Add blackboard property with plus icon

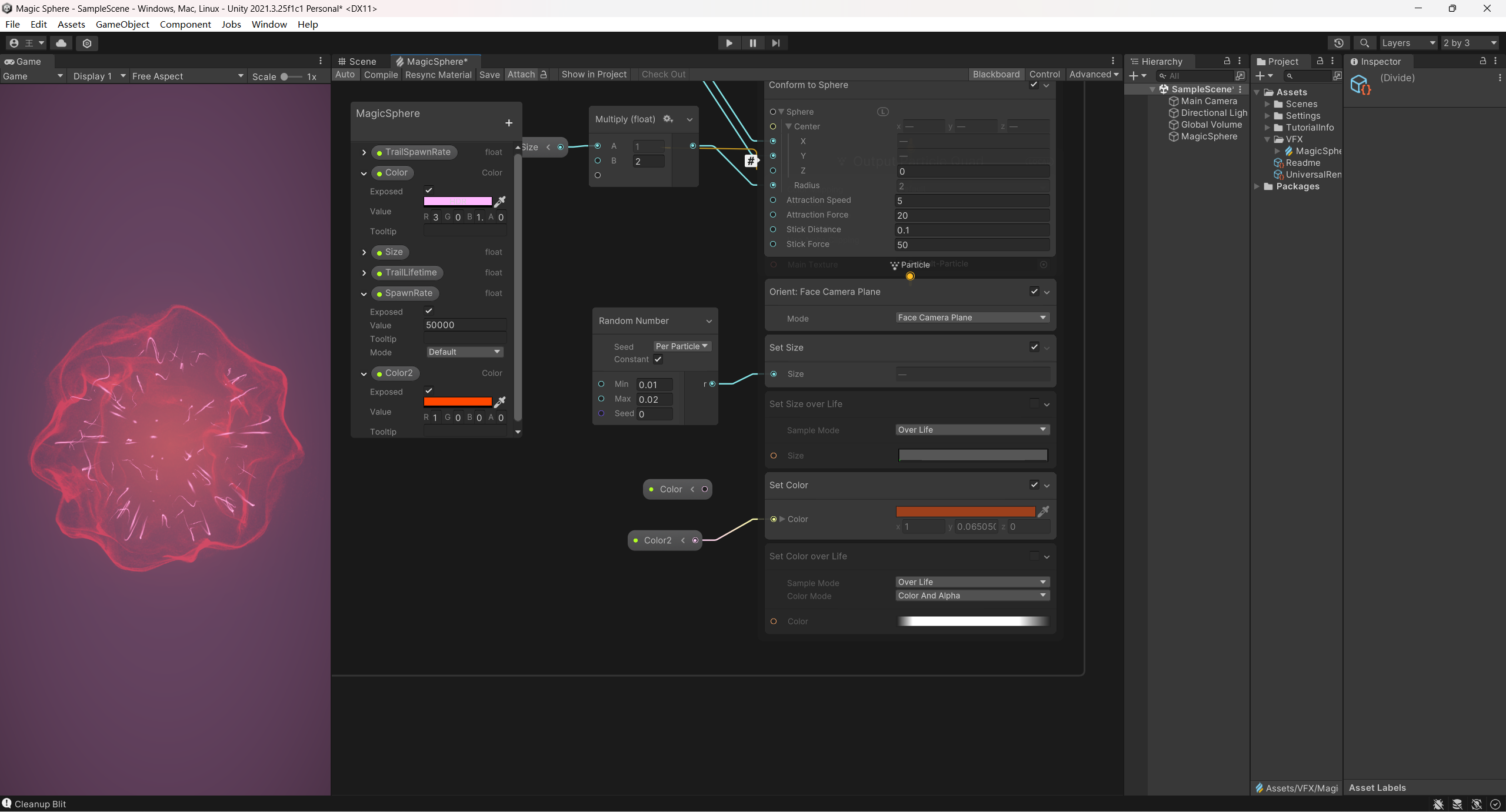coord(509,123)
